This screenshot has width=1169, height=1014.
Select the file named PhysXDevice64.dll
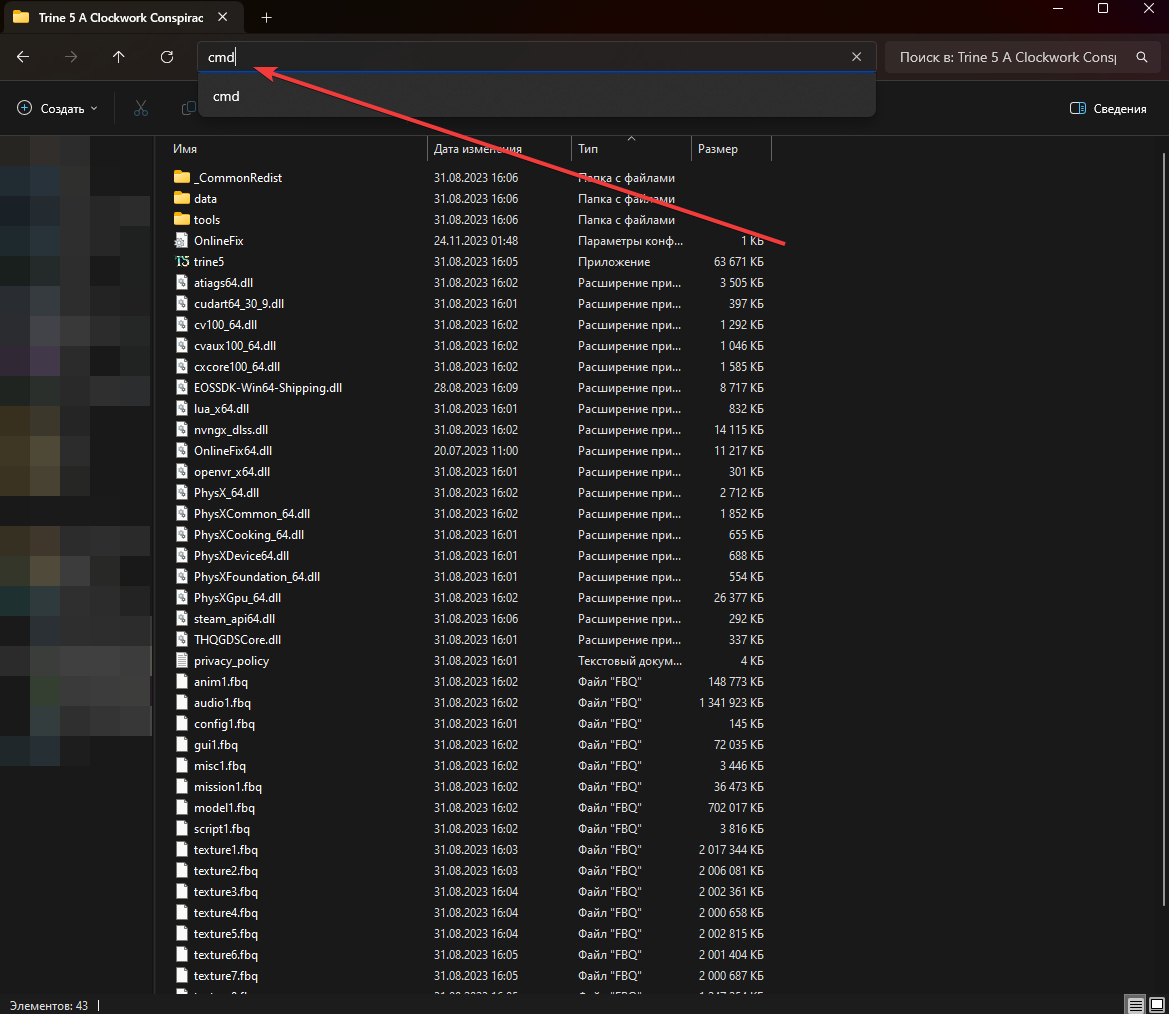click(x=242, y=555)
